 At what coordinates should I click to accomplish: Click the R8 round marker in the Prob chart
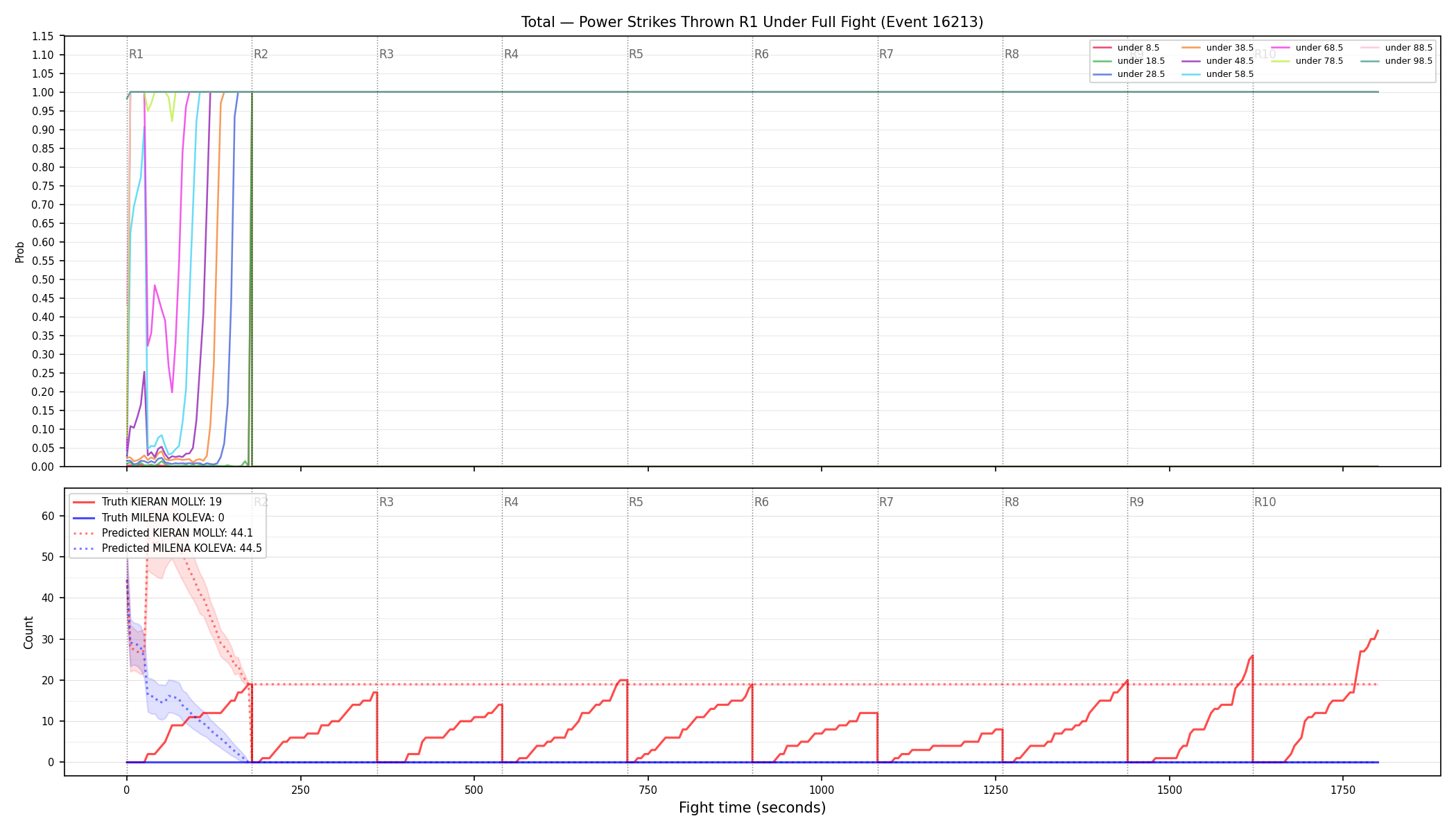[x=1012, y=54]
